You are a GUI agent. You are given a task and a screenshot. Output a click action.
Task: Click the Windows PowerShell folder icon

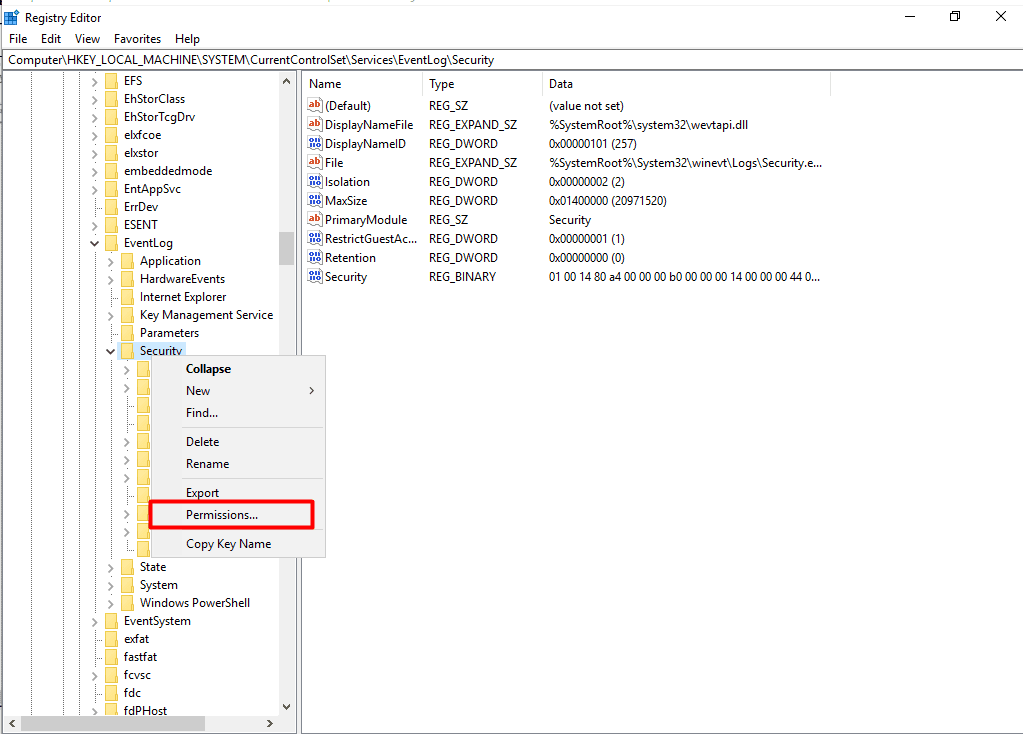tap(127, 603)
